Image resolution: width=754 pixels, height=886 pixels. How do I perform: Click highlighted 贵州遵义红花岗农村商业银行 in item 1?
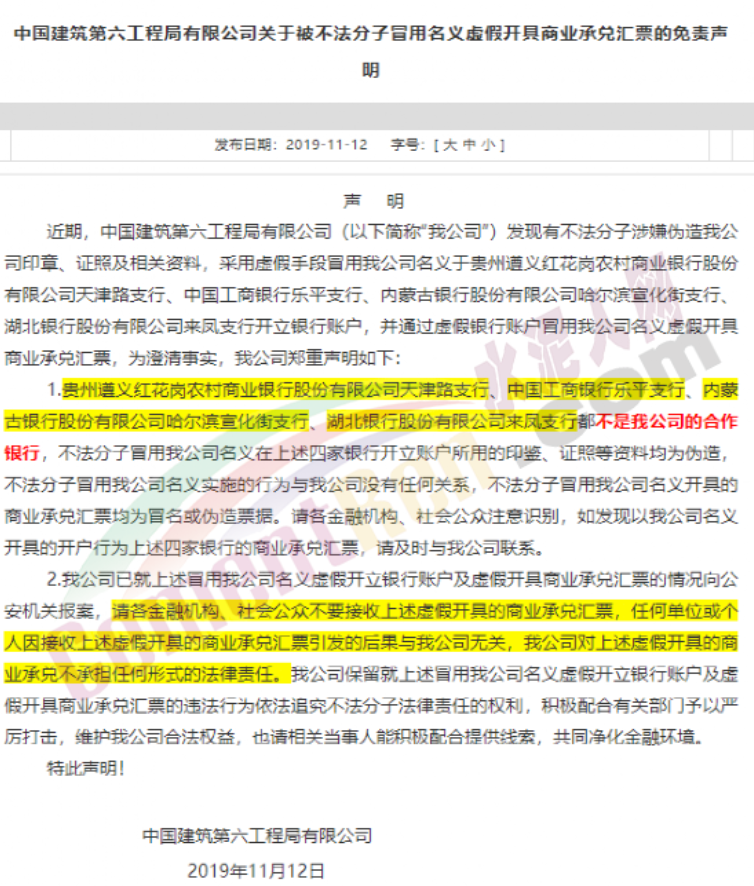180,388
